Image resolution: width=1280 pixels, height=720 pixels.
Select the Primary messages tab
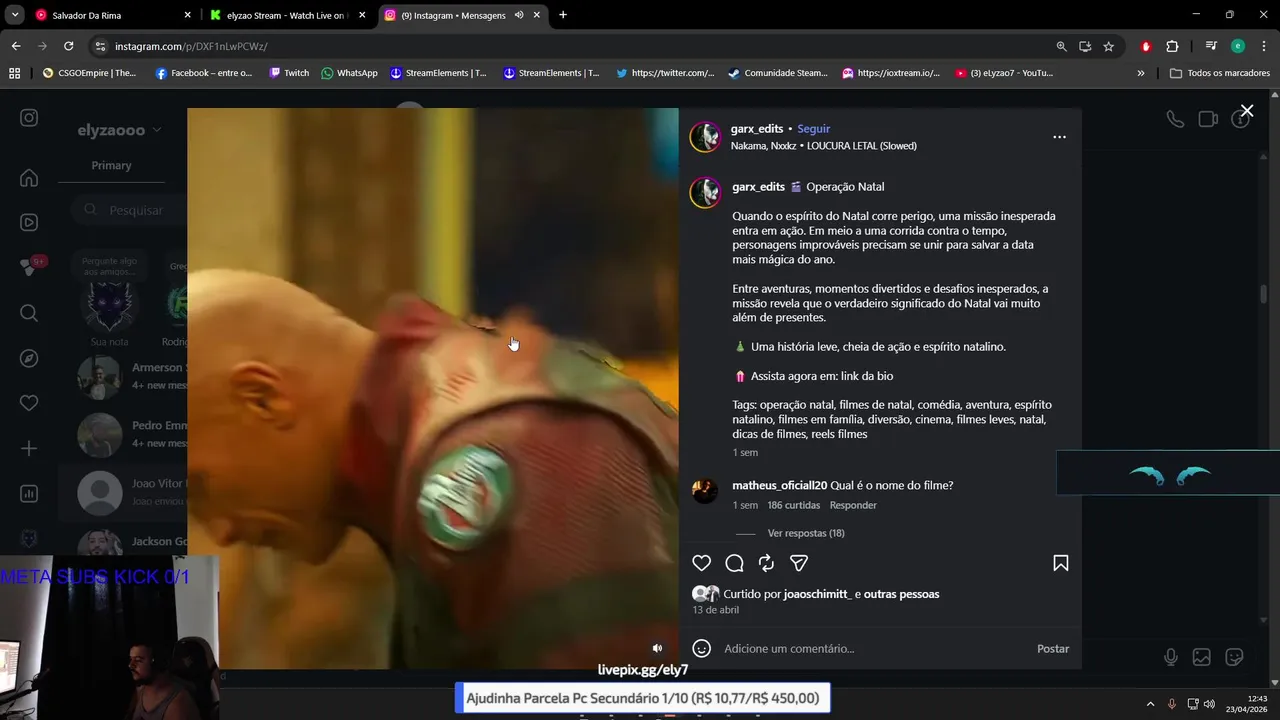111,165
